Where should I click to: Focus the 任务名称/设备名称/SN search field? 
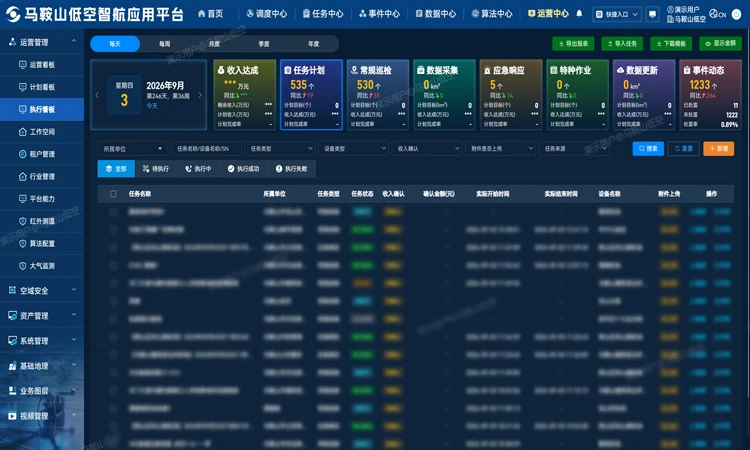tap(206, 149)
